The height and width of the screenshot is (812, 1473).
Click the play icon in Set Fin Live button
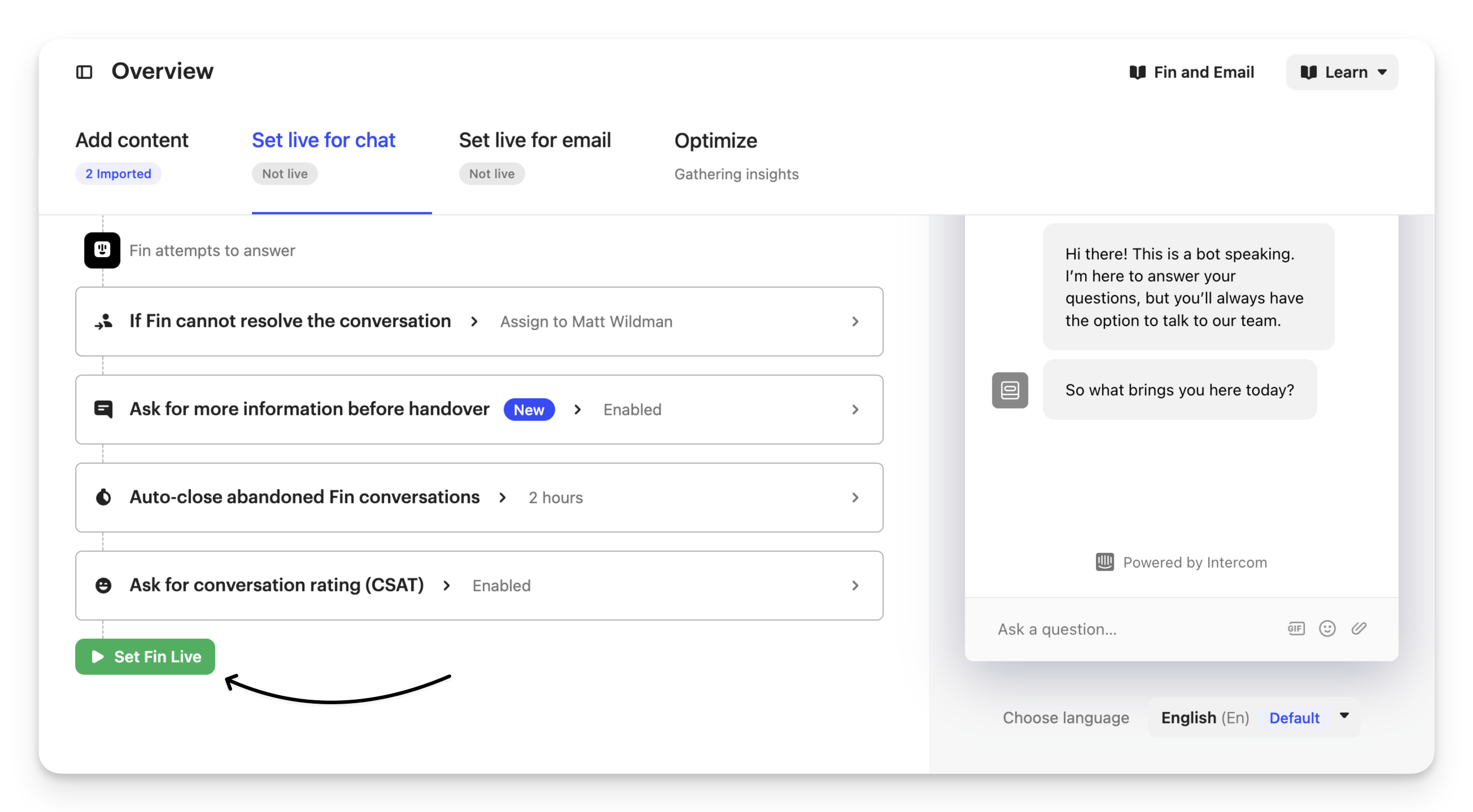click(x=98, y=657)
